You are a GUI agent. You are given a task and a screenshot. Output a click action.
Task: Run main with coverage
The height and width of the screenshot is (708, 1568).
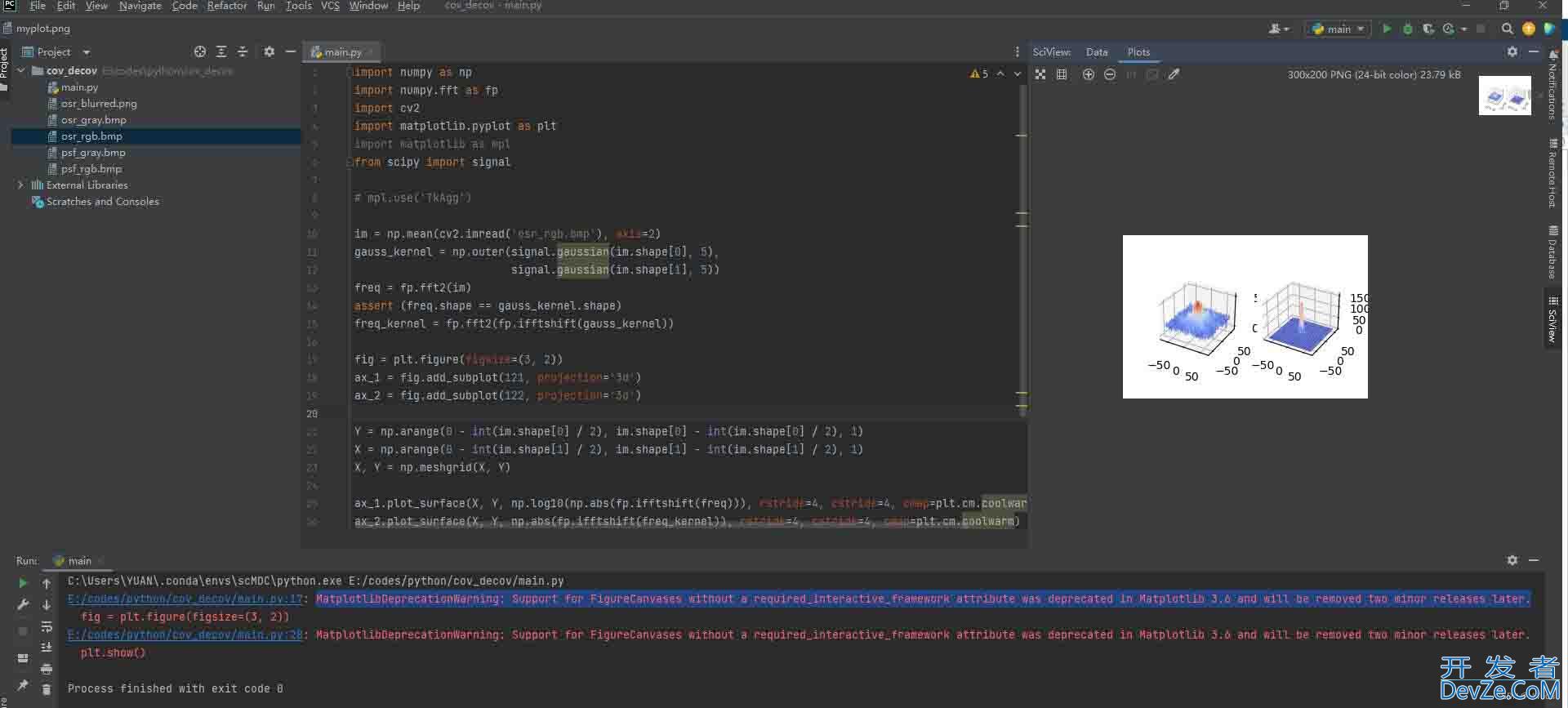click(1428, 29)
